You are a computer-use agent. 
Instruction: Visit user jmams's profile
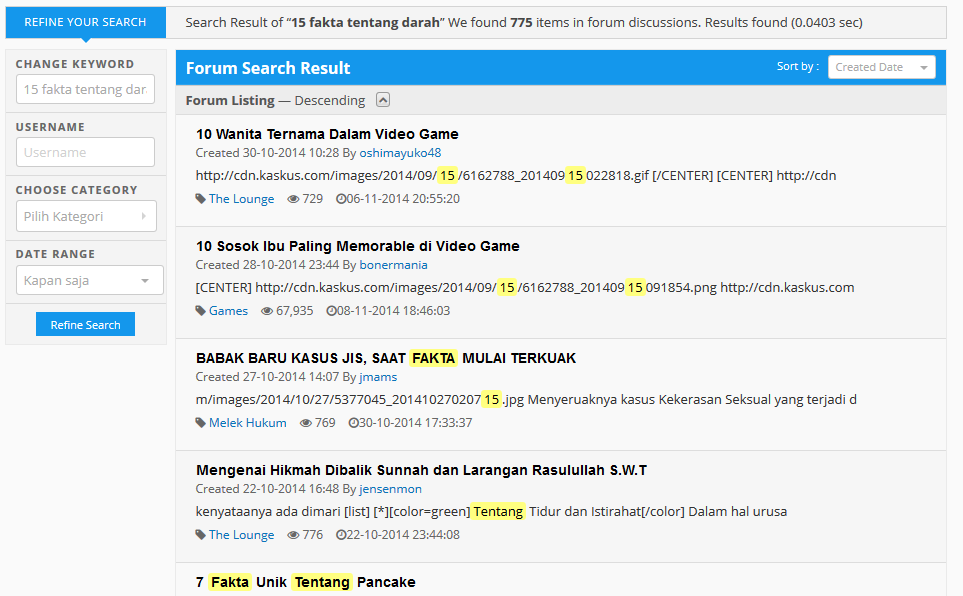point(378,377)
